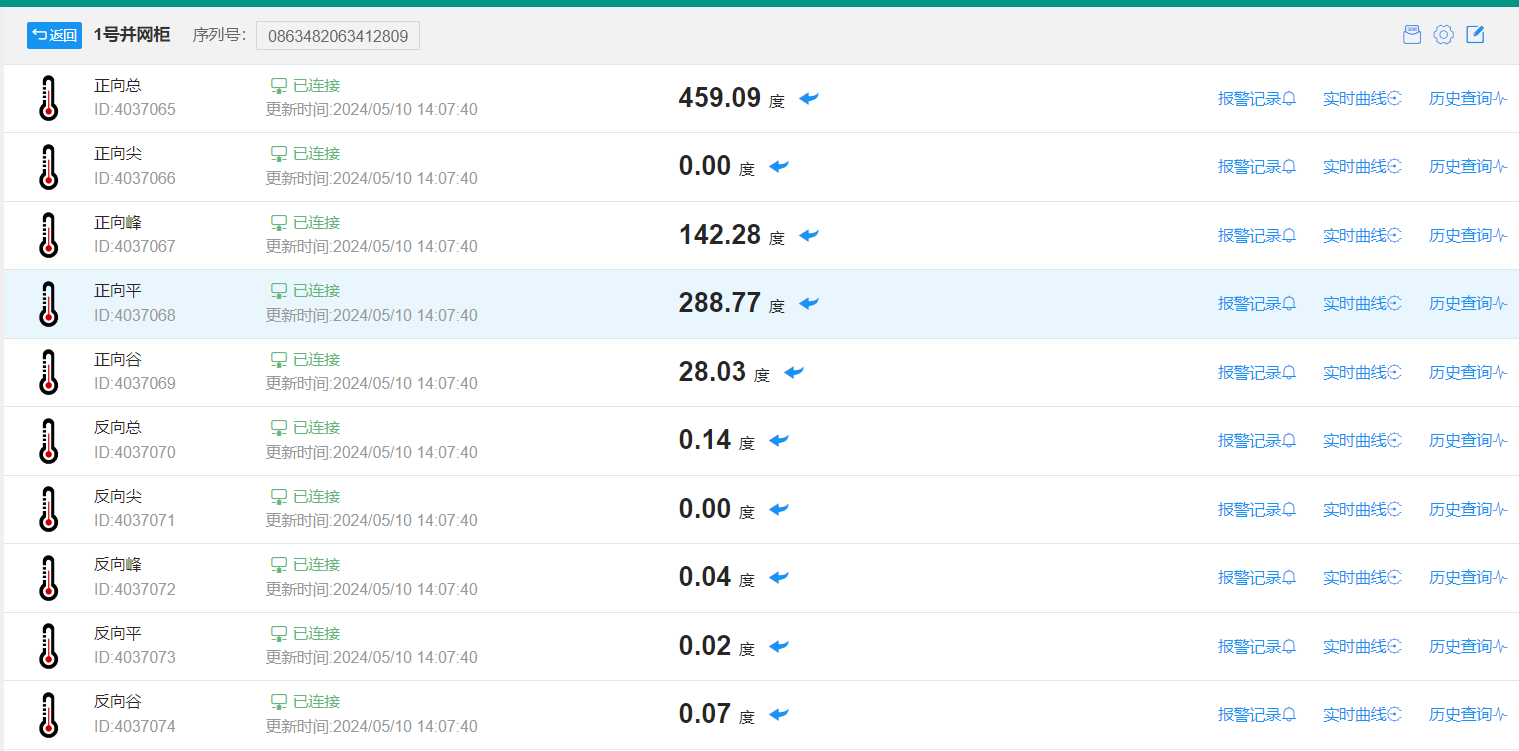Click the serial number field 0863482063412809

tap(338, 36)
